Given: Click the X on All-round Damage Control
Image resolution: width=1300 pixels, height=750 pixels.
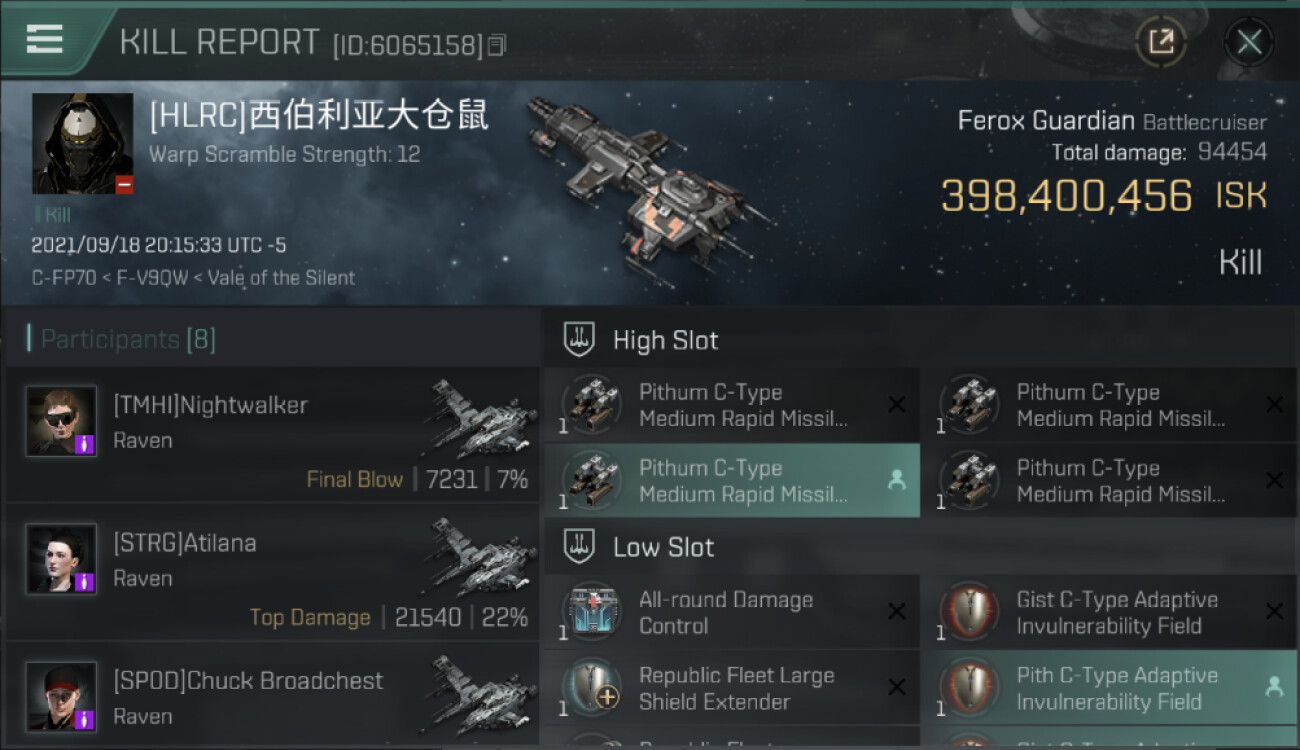Looking at the screenshot, I should tap(897, 612).
